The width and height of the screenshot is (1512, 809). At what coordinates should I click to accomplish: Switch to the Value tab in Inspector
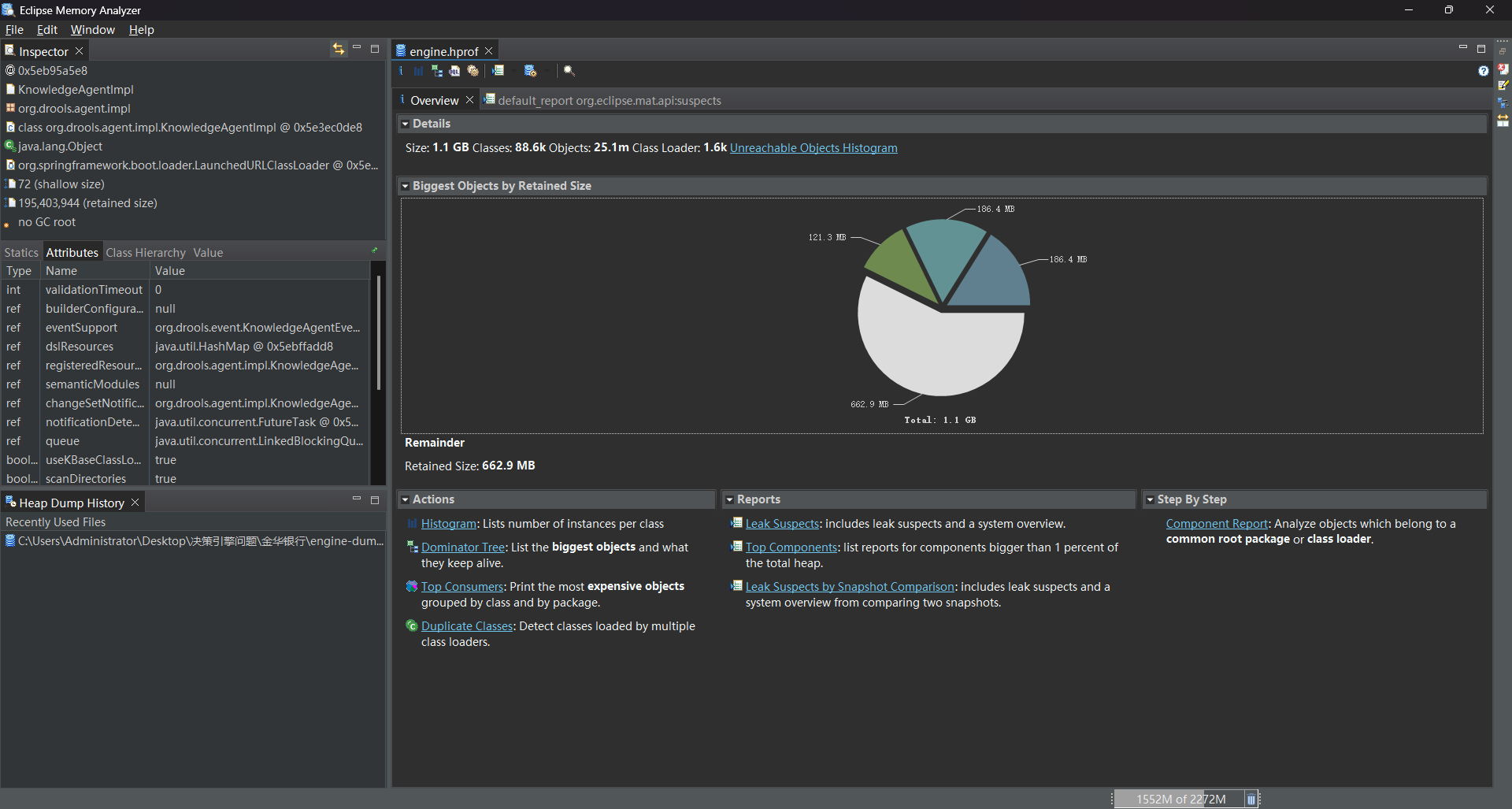[x=208, y=252]
